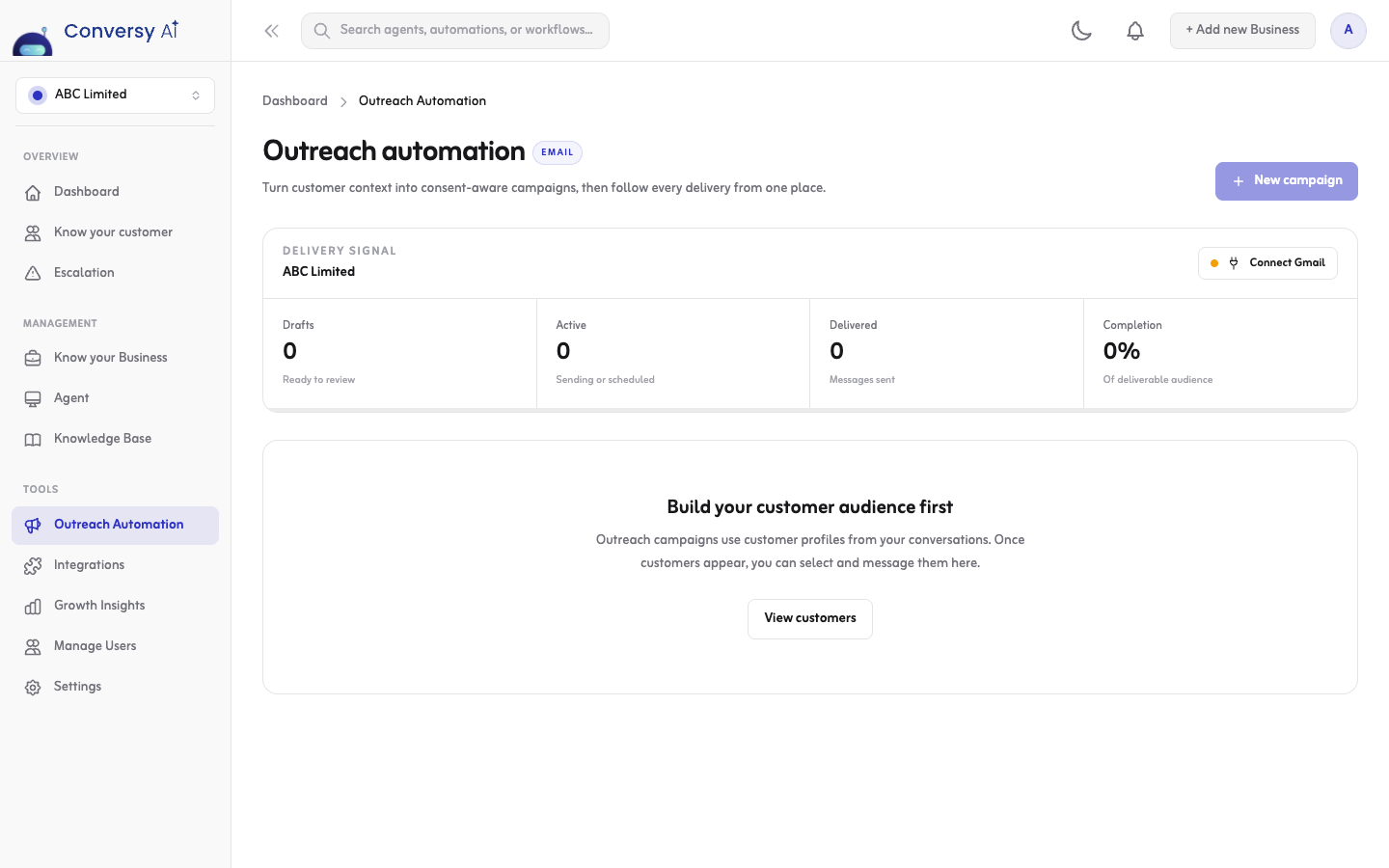Click the Conversy AI brand name
1389x868 pixels.
coord(122,31)
